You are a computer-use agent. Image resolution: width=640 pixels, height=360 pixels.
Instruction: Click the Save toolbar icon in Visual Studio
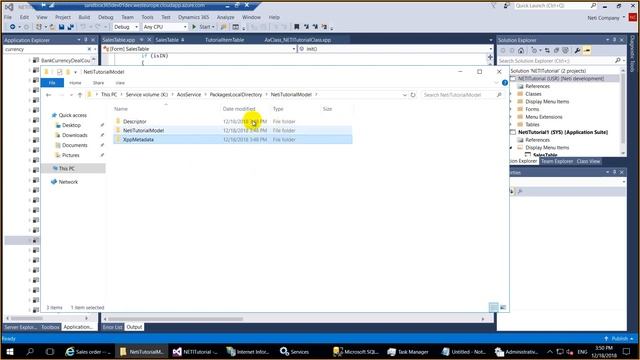tap(61, 27)
